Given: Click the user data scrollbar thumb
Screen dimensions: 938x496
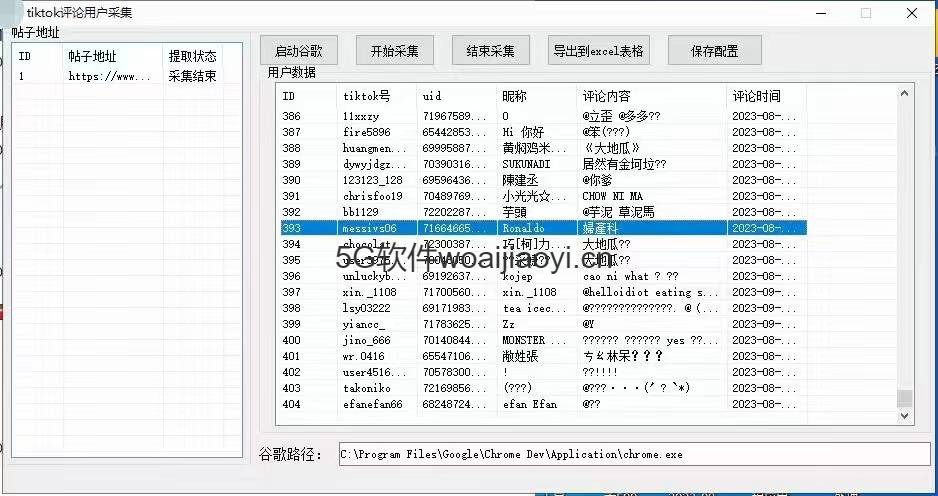Looking at the screenshot, I should [x=904, y=398].
